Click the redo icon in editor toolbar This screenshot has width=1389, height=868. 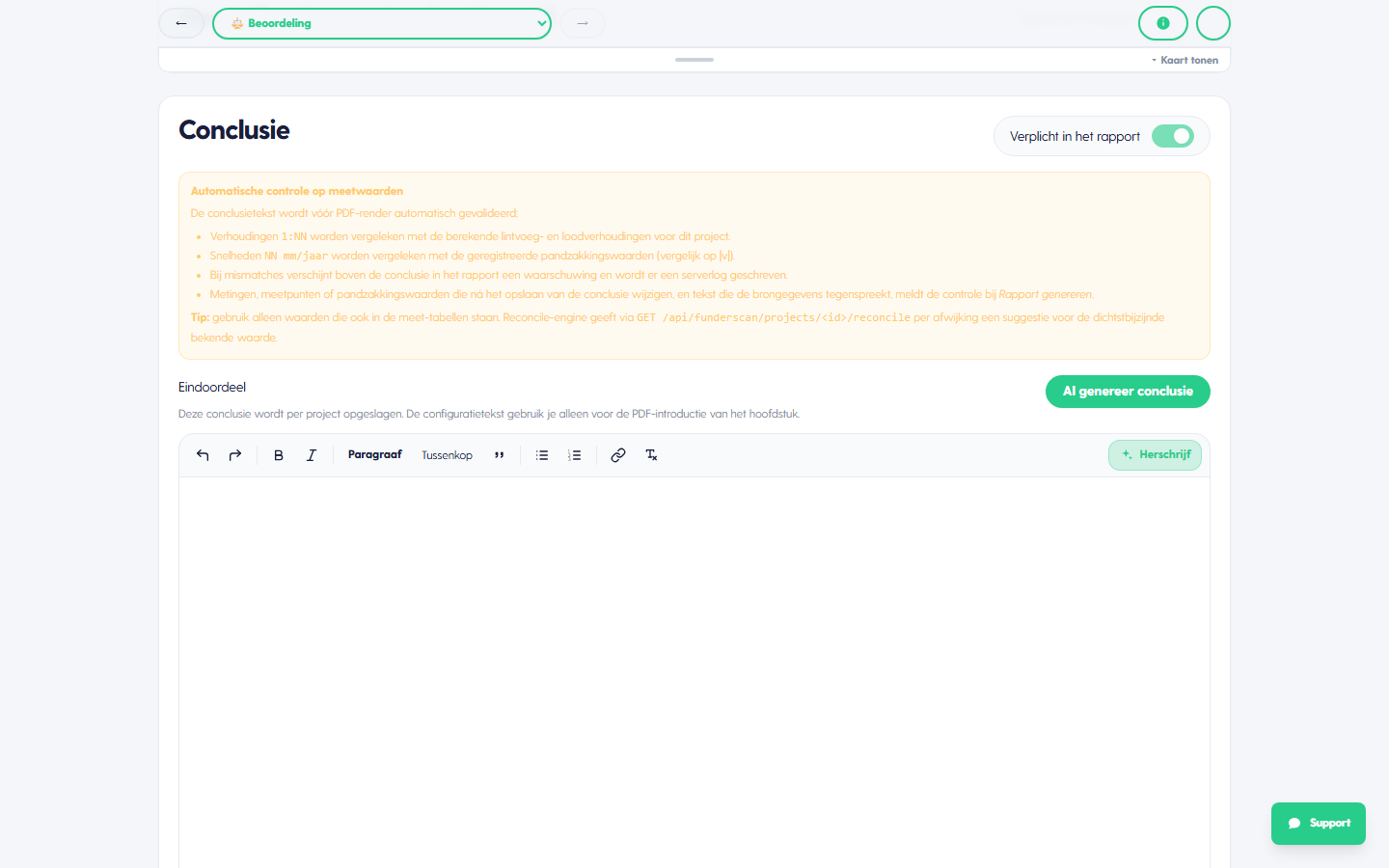point(235,455)
